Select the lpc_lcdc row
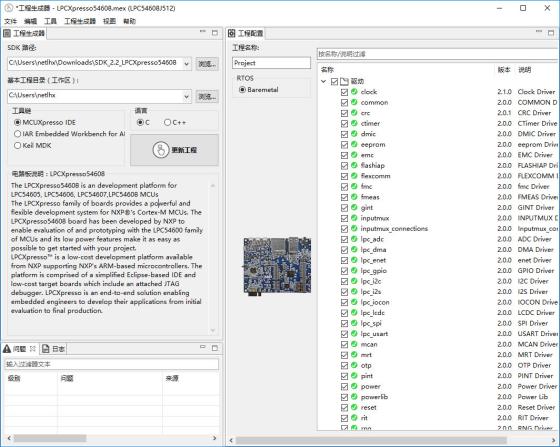Screen dimensions: 560x447 438,313
